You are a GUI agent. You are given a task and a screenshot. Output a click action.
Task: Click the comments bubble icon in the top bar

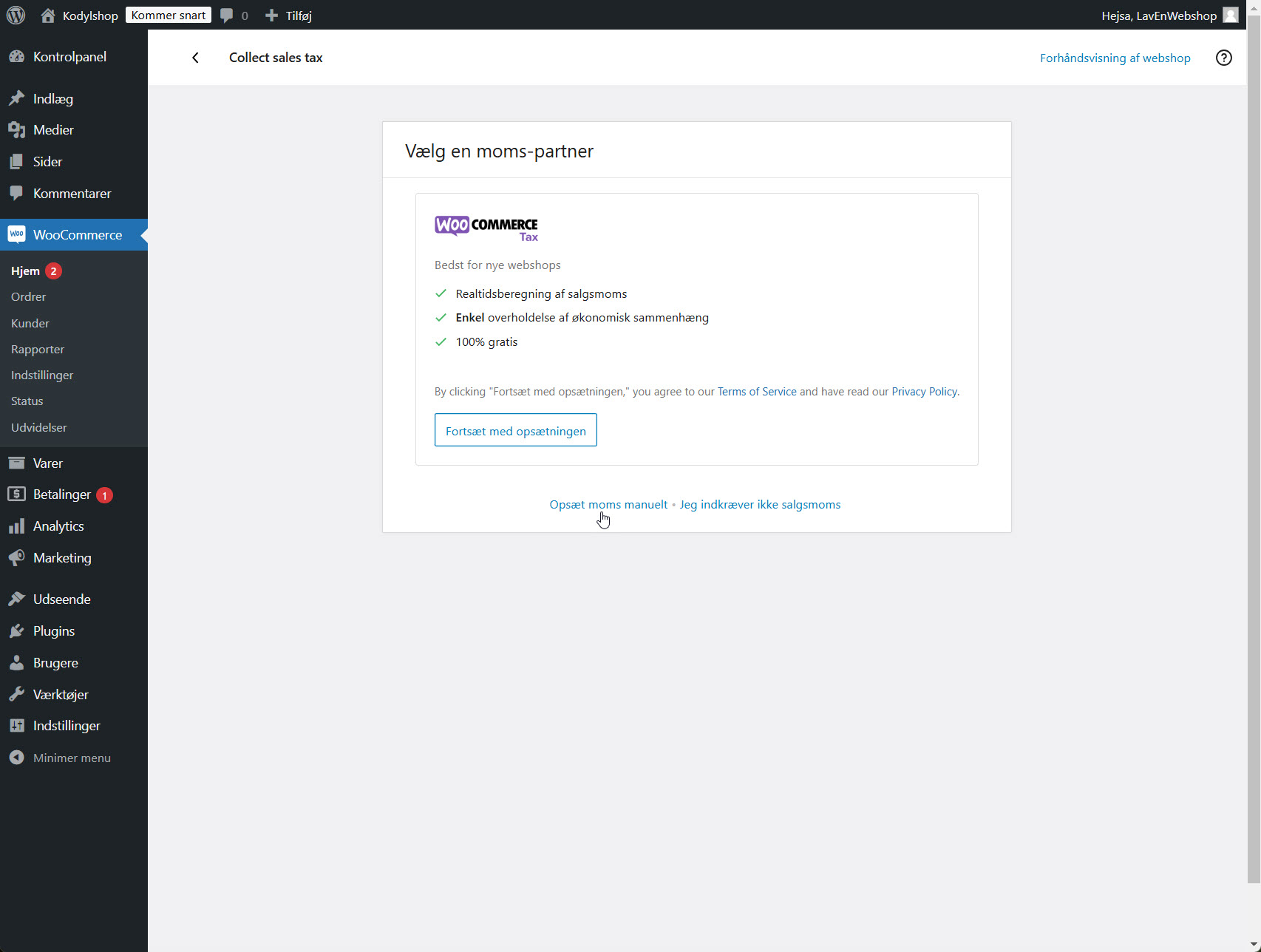tap(227, 16)
